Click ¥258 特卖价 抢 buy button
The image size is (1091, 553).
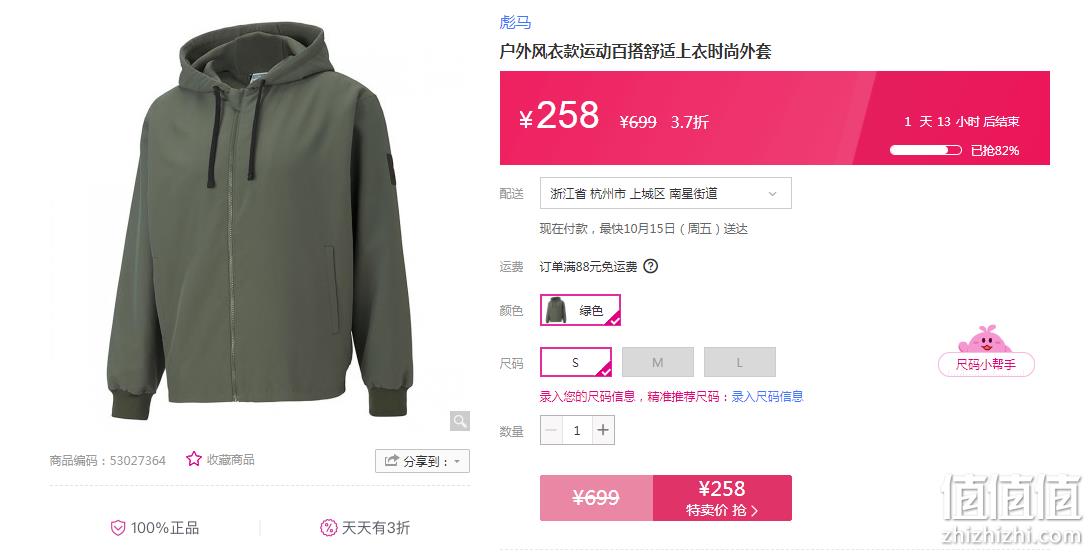click(x=722, y=498)
